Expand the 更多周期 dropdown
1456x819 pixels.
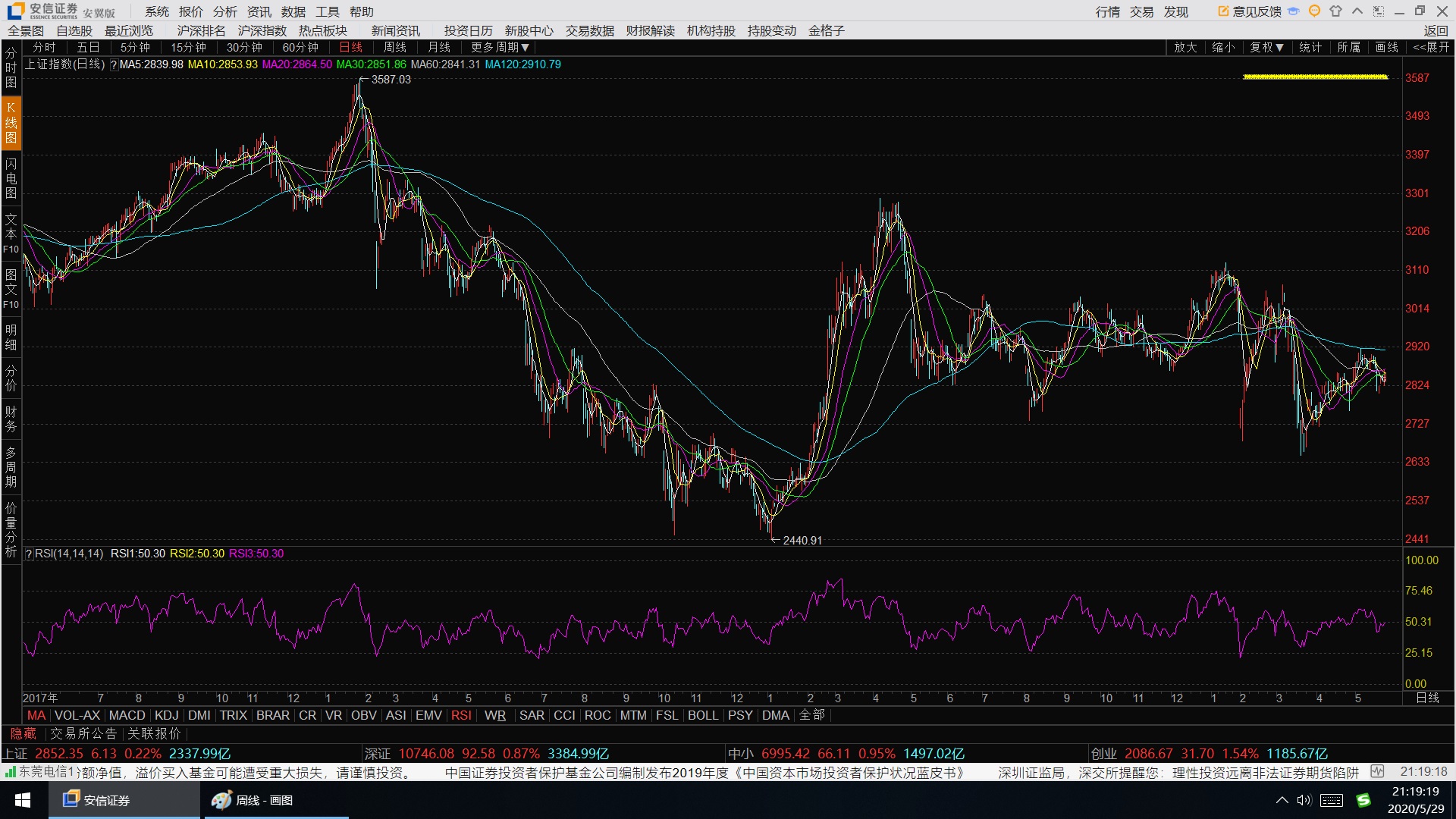click(x=500, y=47)
